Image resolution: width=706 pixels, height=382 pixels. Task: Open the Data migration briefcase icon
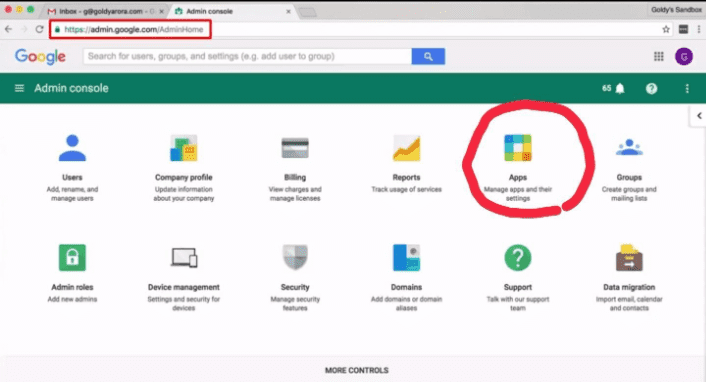click(x=629, y=258)
